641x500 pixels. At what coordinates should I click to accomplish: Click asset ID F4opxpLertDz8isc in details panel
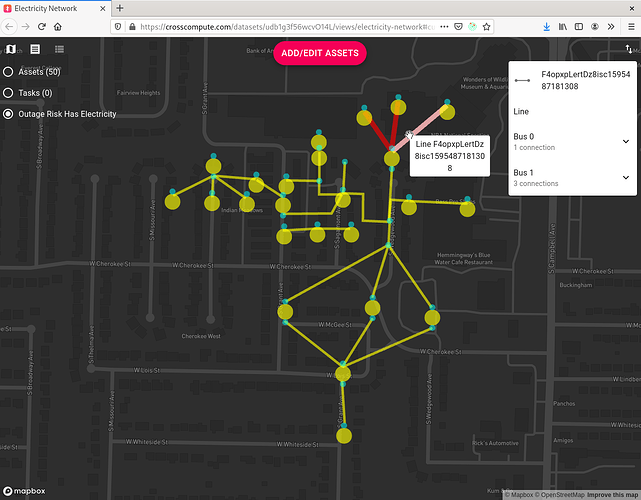pyautogui.click(x=585, y=80)
